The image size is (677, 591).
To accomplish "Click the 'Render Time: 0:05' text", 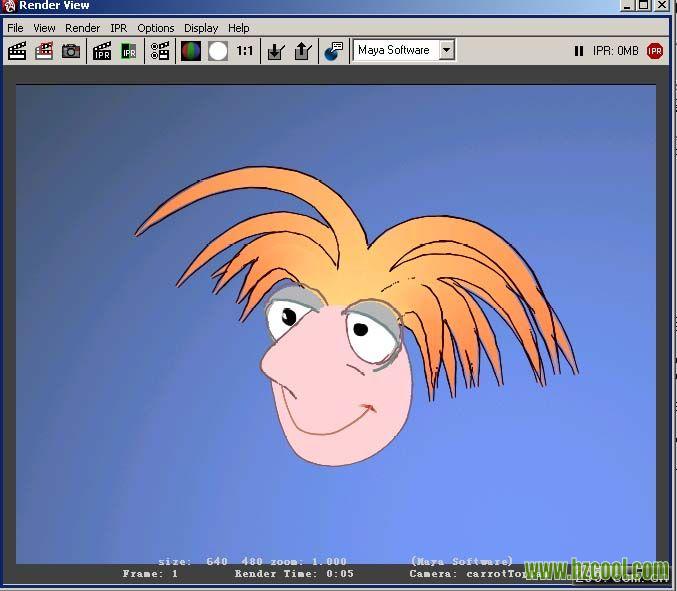I will [294, 574].
